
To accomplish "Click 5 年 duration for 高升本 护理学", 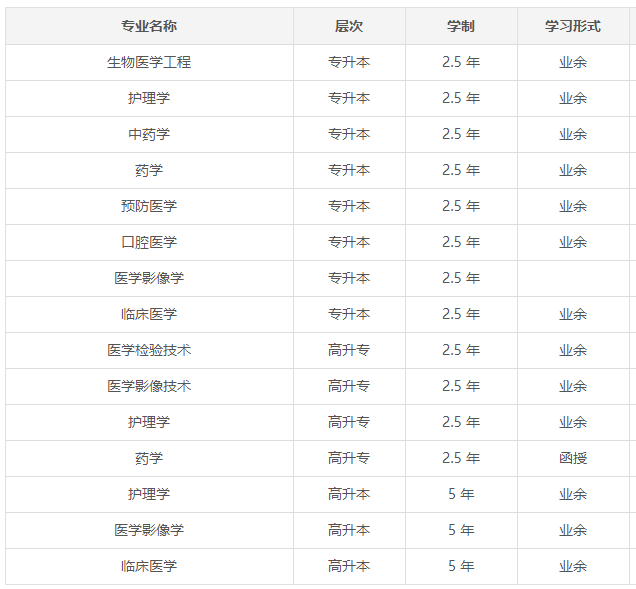I will 461,494.
